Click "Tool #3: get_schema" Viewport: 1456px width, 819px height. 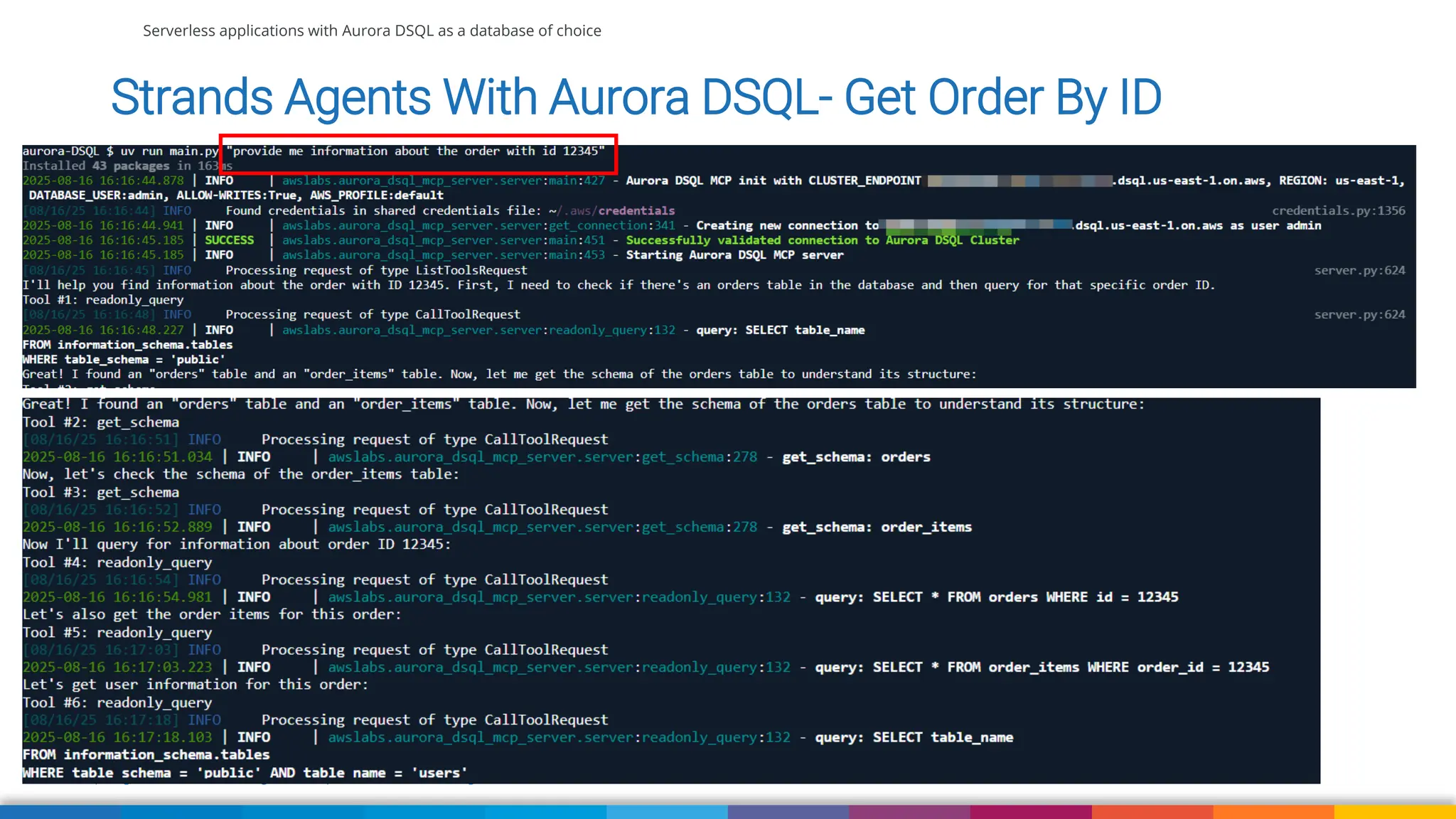[x=100, y=492]
